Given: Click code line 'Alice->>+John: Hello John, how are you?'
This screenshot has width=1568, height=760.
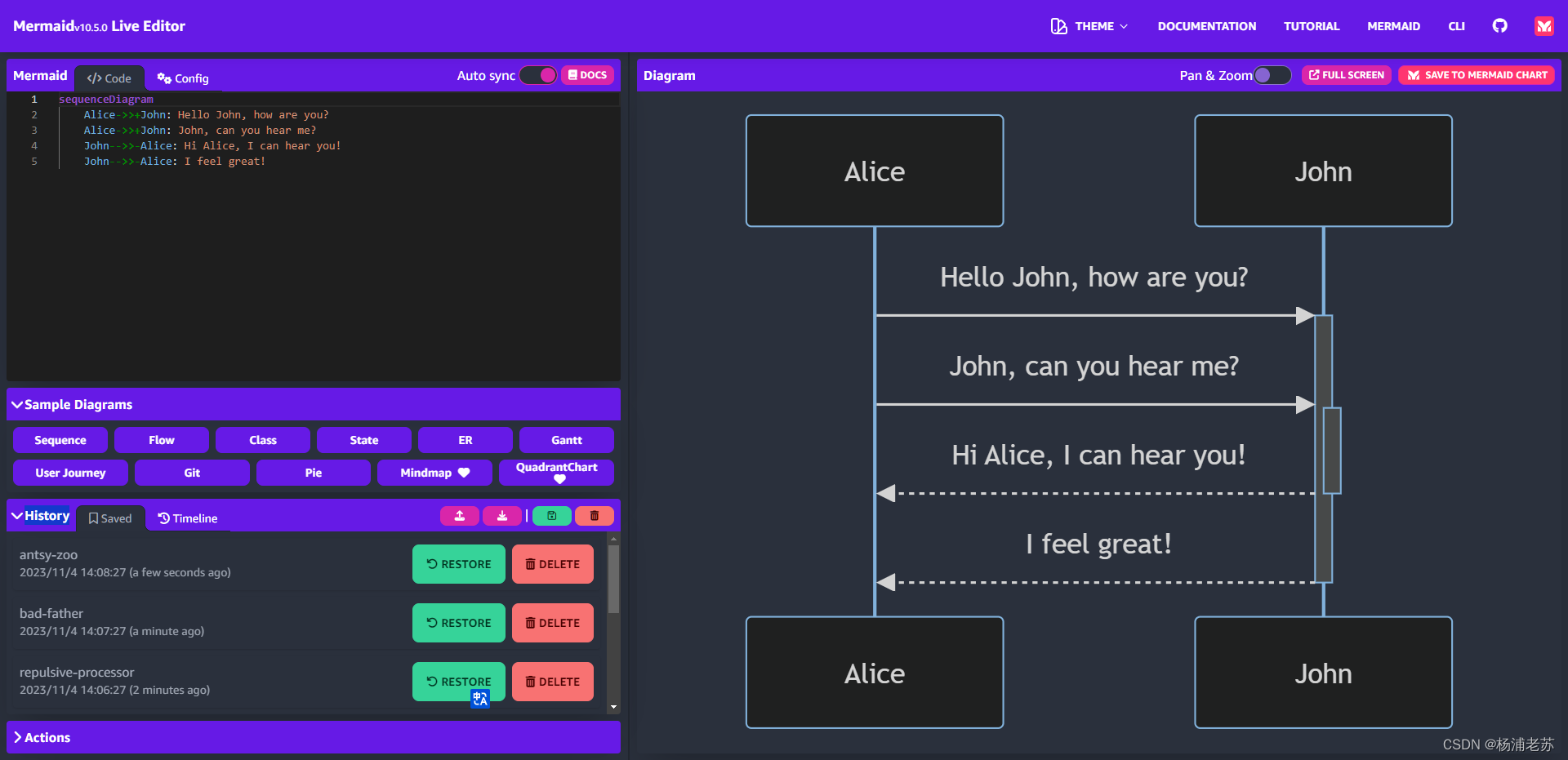Looking at the screenshot, I should click(206, 115).
